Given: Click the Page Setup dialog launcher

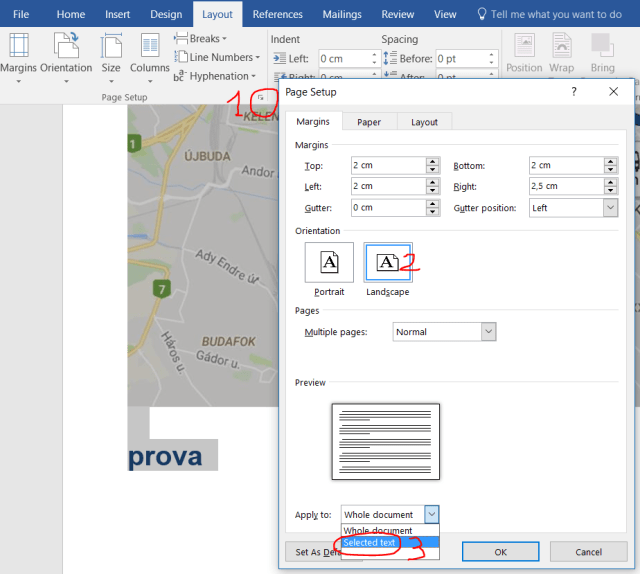Looking at the screenshot, I should point(260,98).
